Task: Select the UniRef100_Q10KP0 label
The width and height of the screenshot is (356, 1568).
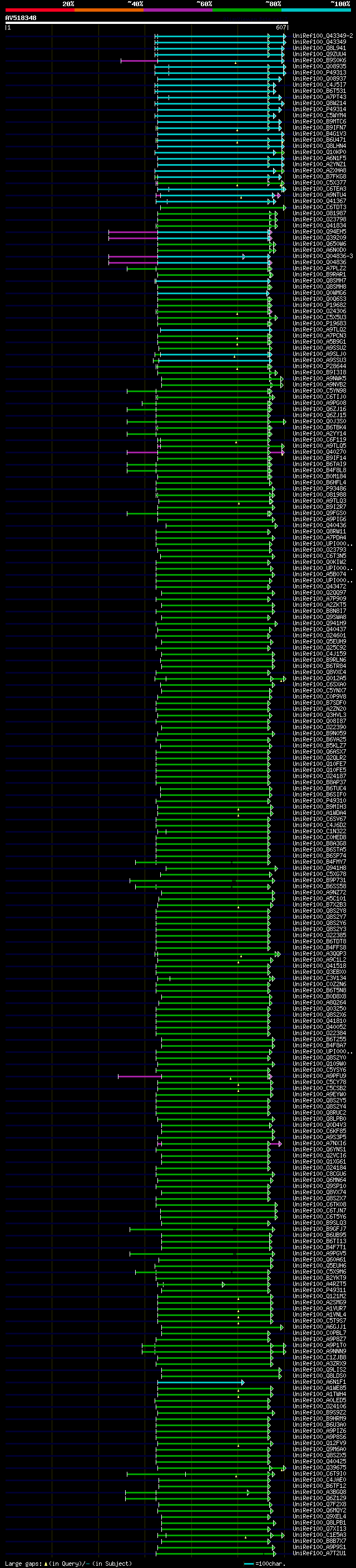Action: pyautogui.click(x=319, y=152)
